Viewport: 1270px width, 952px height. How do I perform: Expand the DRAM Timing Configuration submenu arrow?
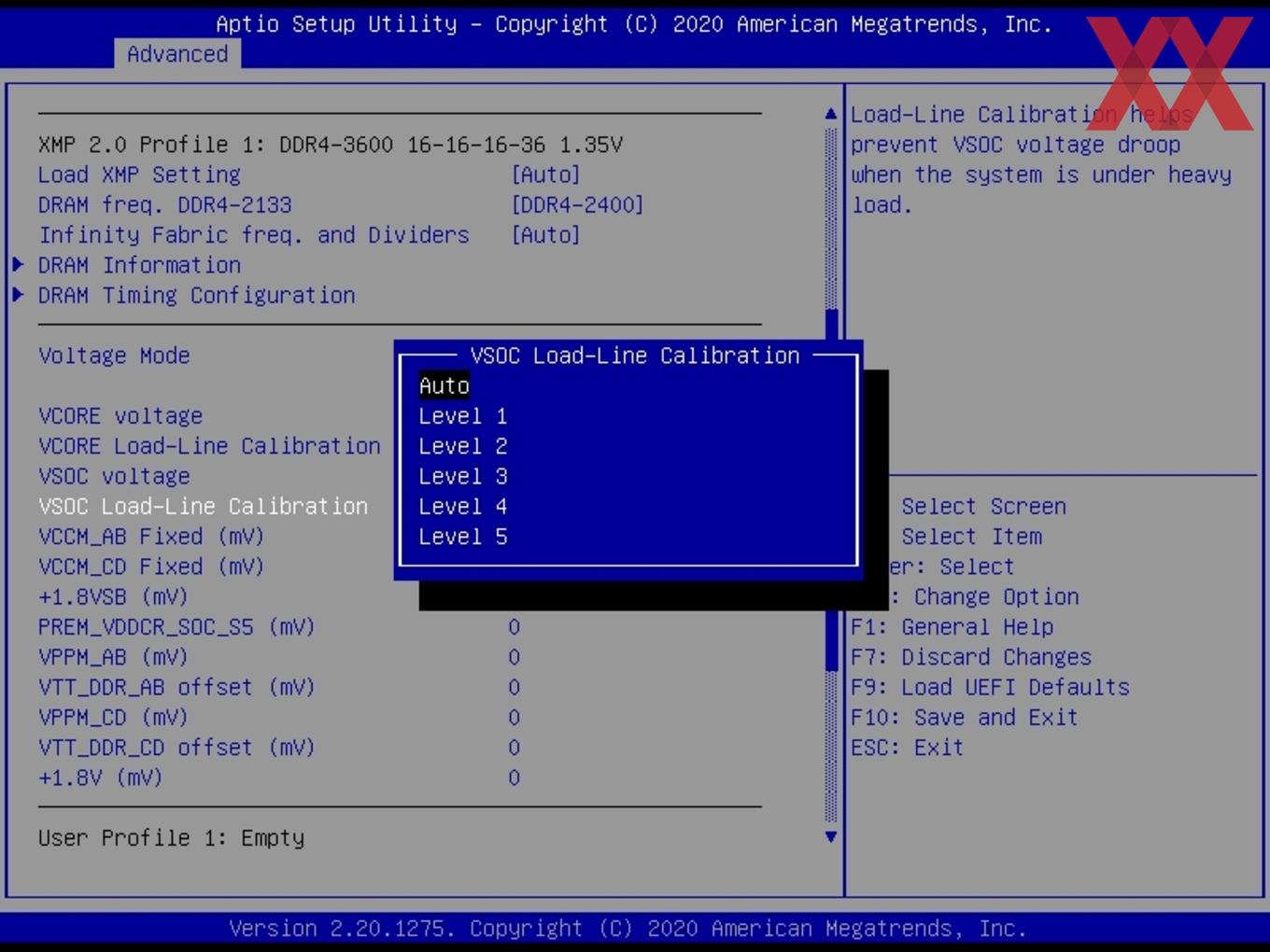coord(18,295)
